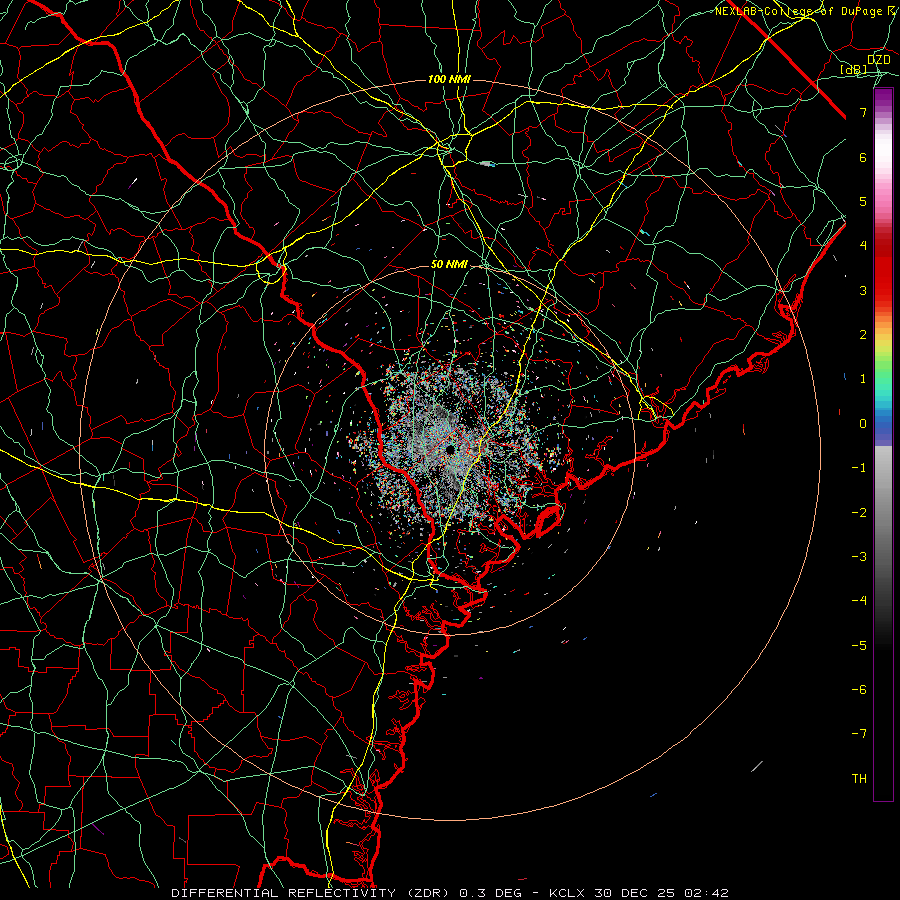
Task: Click the black radar site dot at center
Action: [450, 449]
